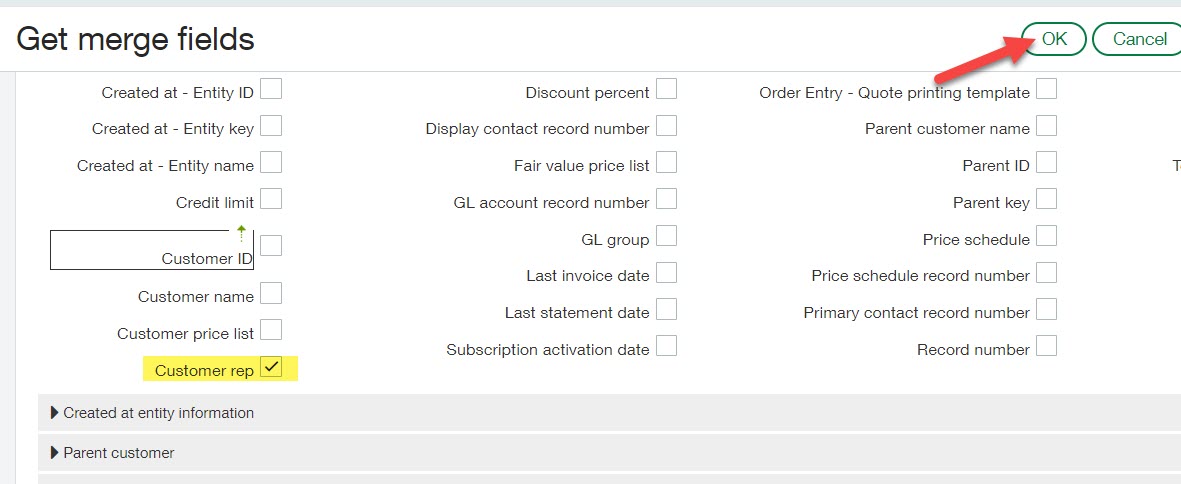Click the green arrow above Customer ID
The height and width of the screenshot is (484, 1181).
(241, 233)
